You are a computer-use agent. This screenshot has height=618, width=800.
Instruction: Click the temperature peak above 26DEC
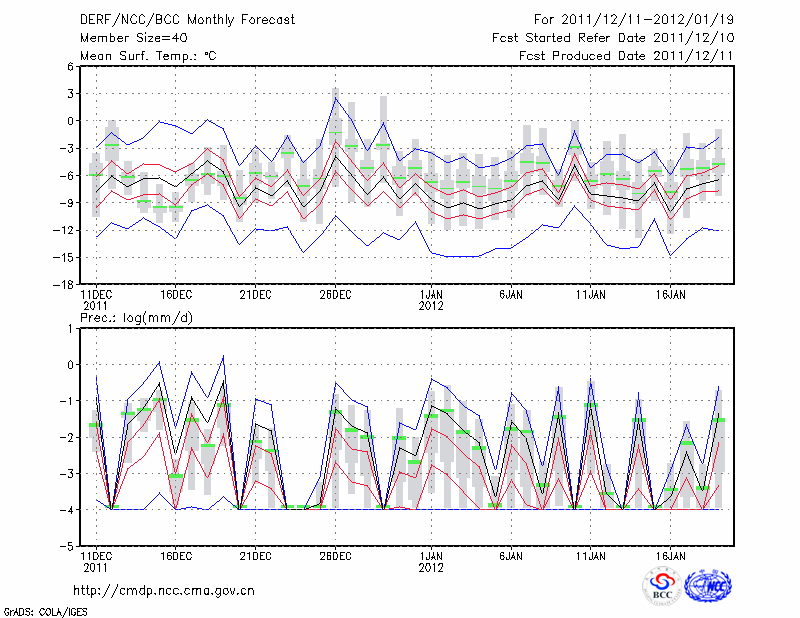(335, 99)
